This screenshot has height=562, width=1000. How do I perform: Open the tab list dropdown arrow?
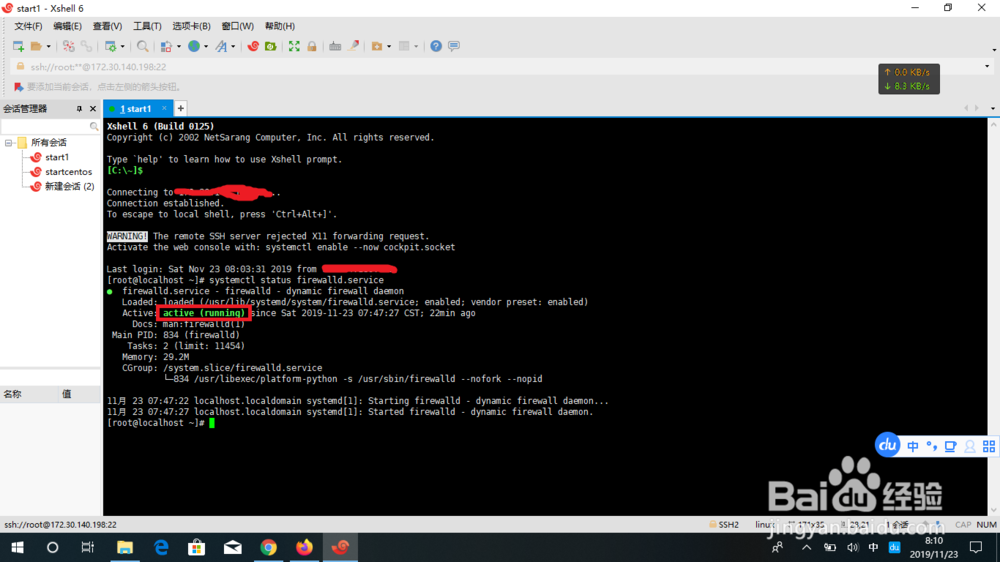(x=992, y=108)
